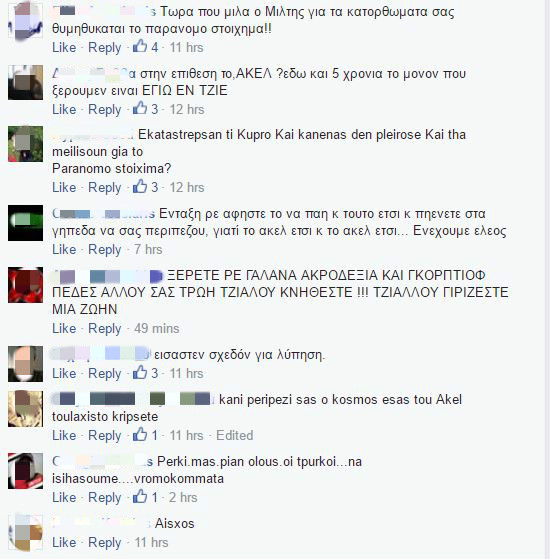The width and height of the screenshot is (550, 559).
Task: Like the comment posted 49 mins ago
Action: (x=64, y=328)
